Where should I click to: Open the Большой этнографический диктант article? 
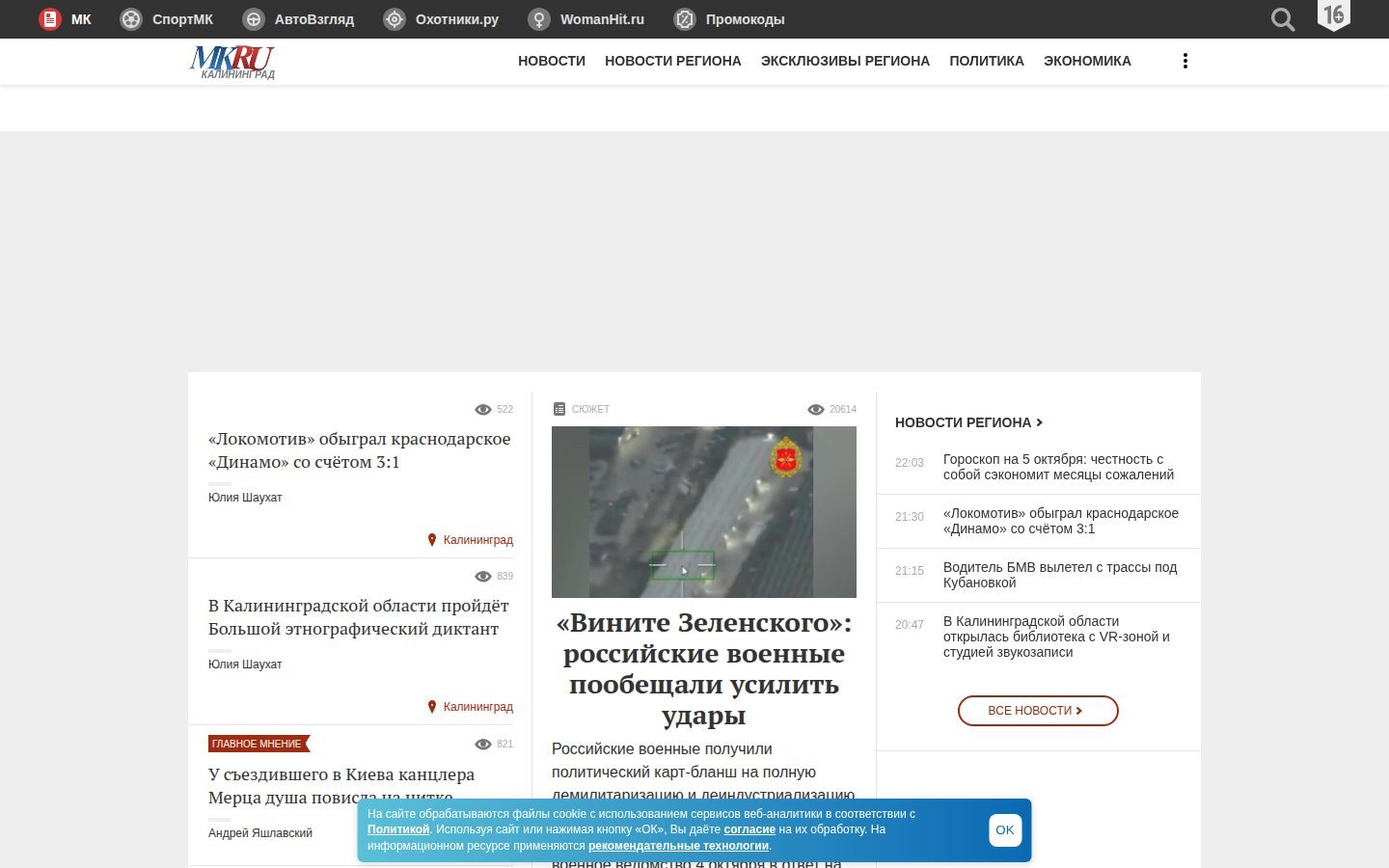click(359, 617)
